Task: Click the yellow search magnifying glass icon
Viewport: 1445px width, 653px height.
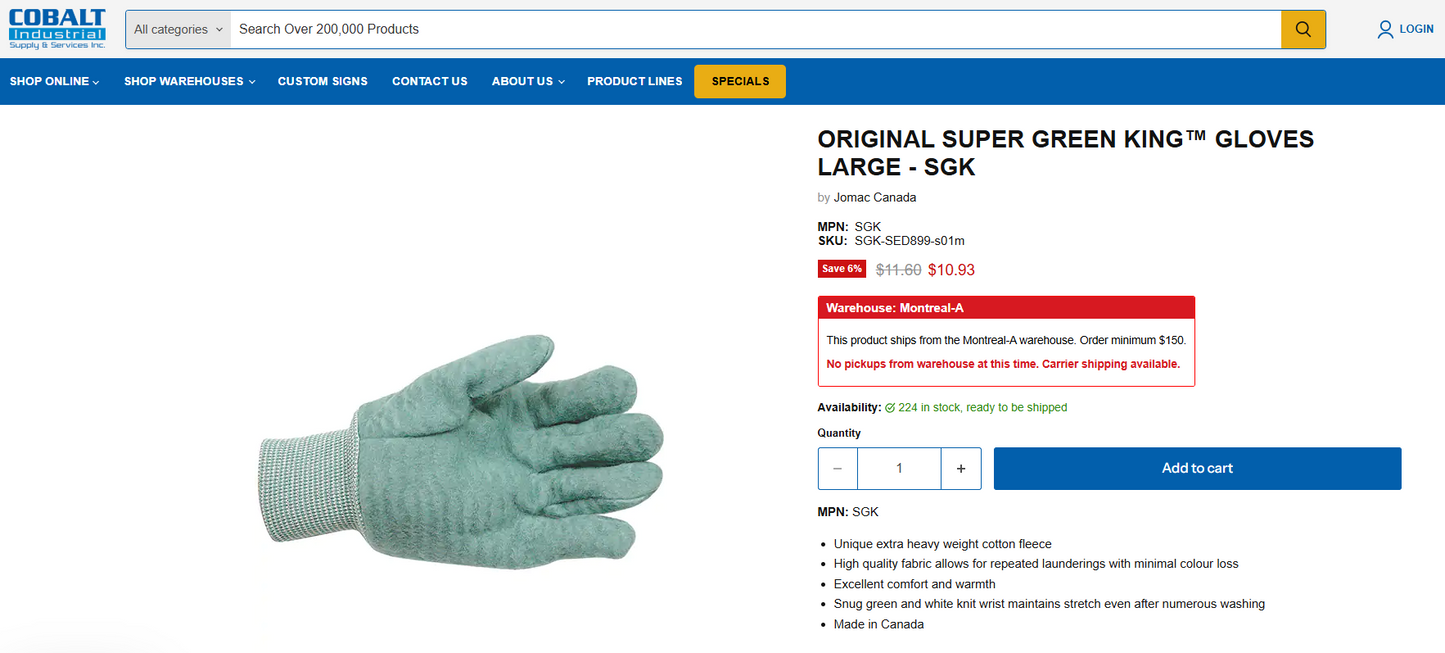Action: pyautogui.click(x=1303, y=29)
